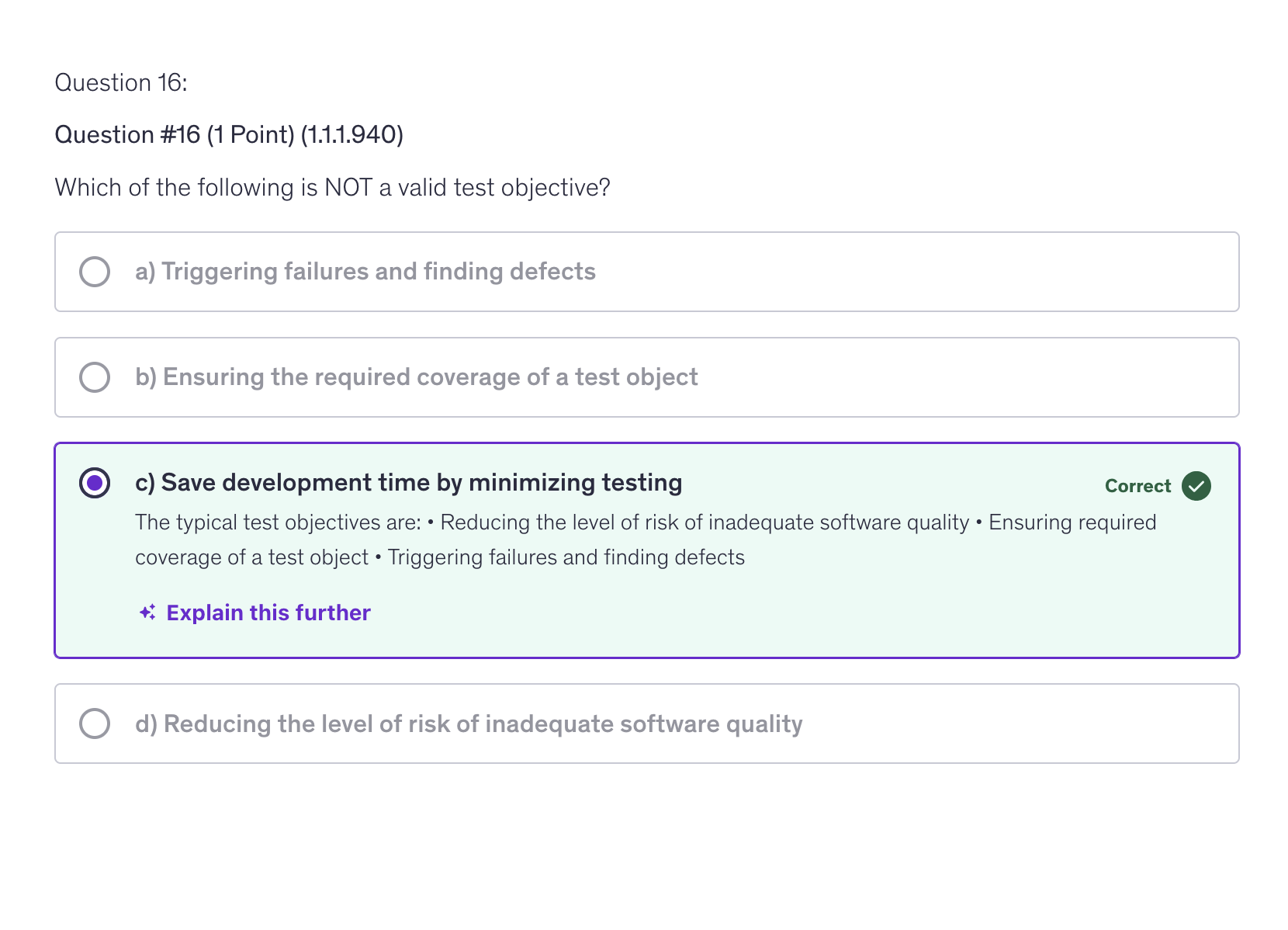Select radio button for option b

[95, 377]
